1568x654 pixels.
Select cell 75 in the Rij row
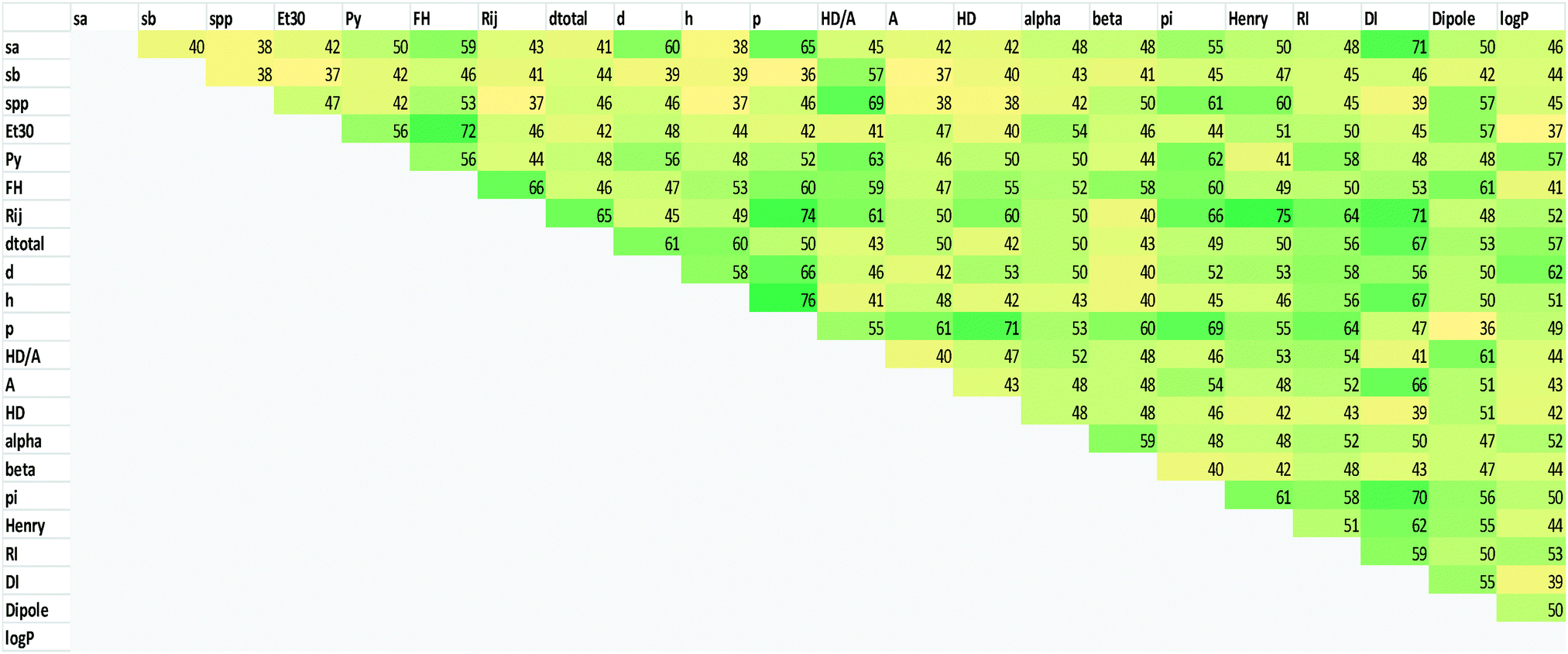pos(1259,215)
